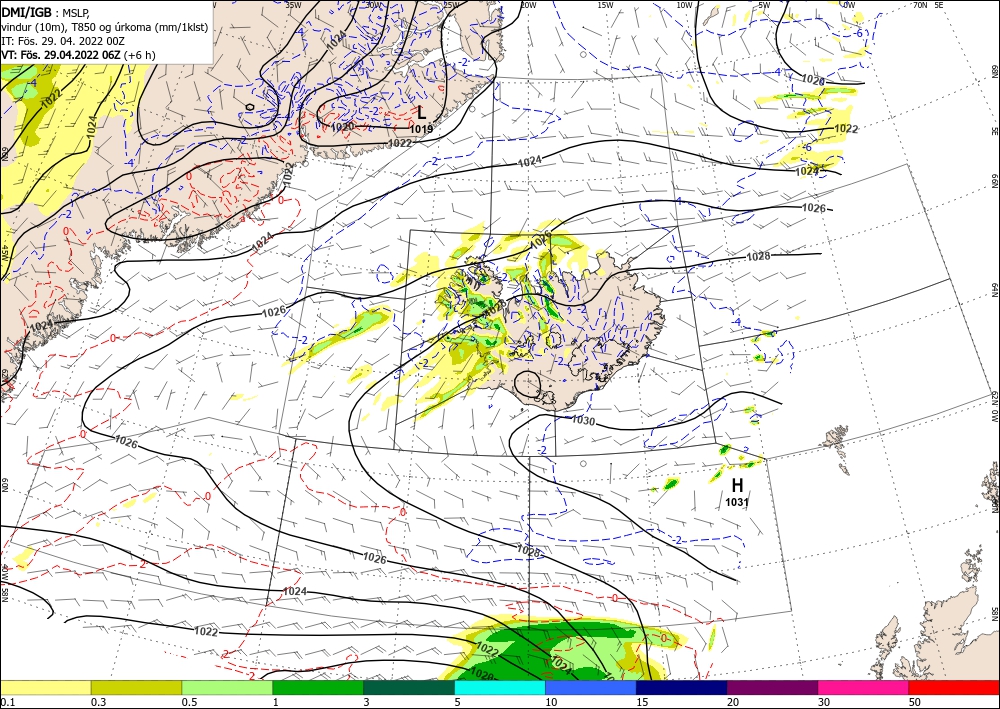
Task: Click the blue 10–15 legend color segment
Action: (x=591, y=687)
